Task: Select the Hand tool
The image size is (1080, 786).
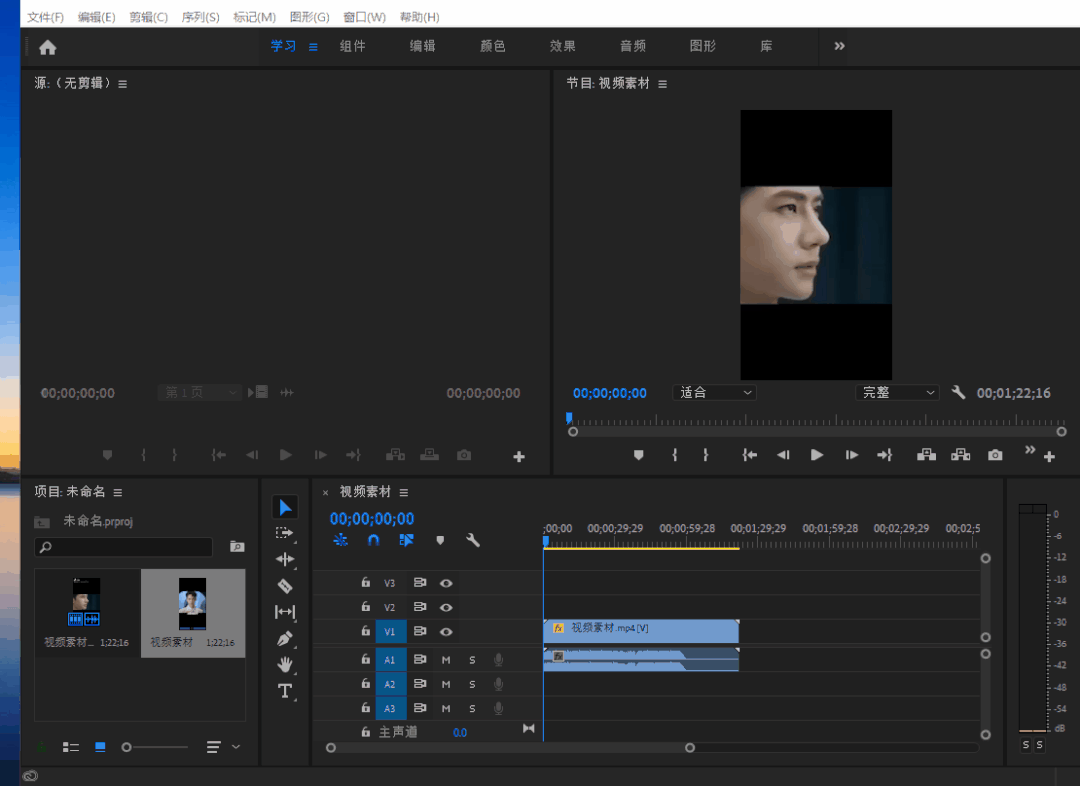Action: tap(285, 664)
